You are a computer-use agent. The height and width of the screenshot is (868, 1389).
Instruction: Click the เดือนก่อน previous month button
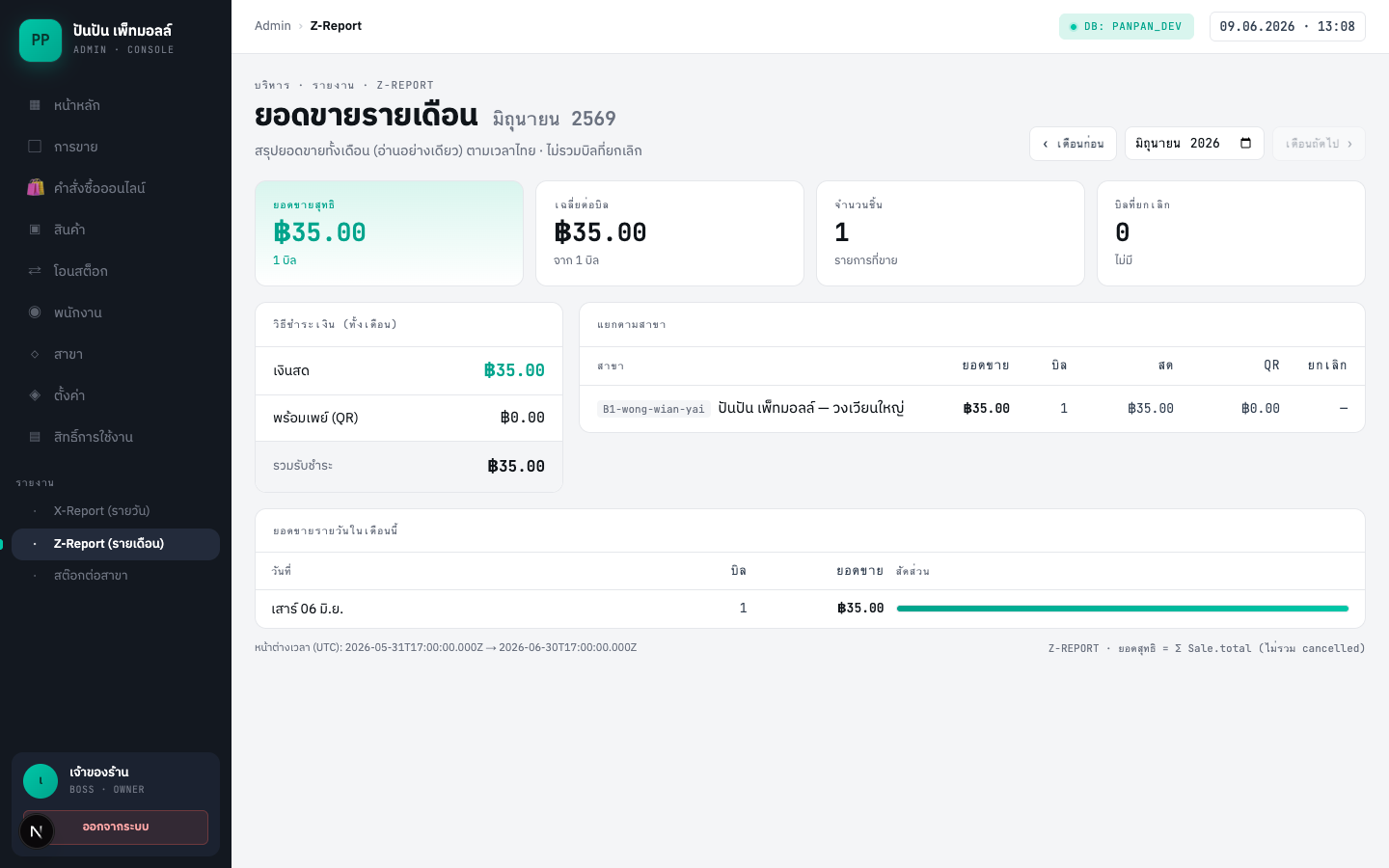1073,144
